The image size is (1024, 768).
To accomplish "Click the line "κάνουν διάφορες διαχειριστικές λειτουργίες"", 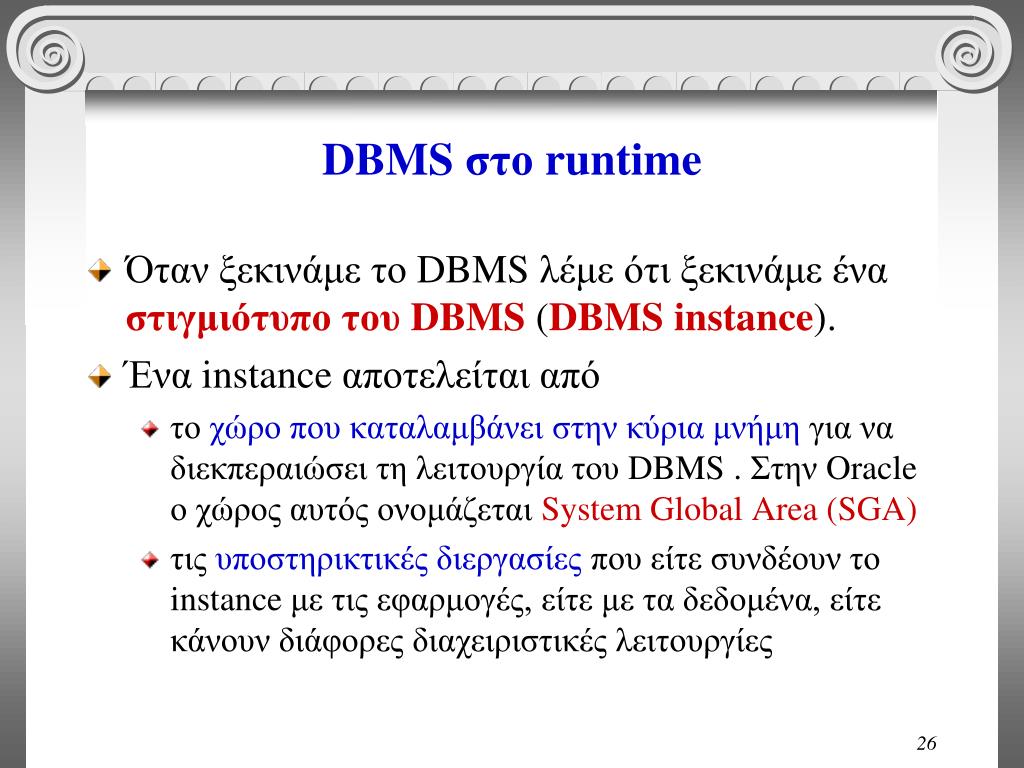I will (472, 641).
